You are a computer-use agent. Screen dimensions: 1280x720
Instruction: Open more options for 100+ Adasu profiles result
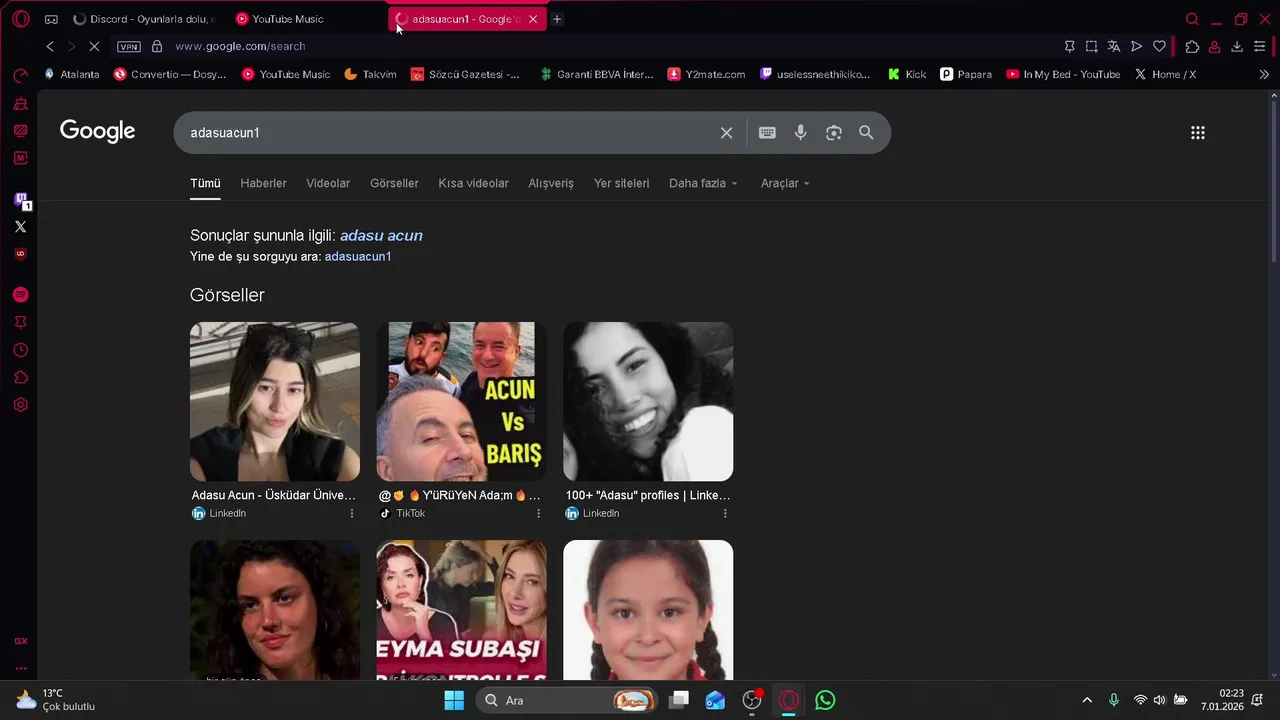725,513
